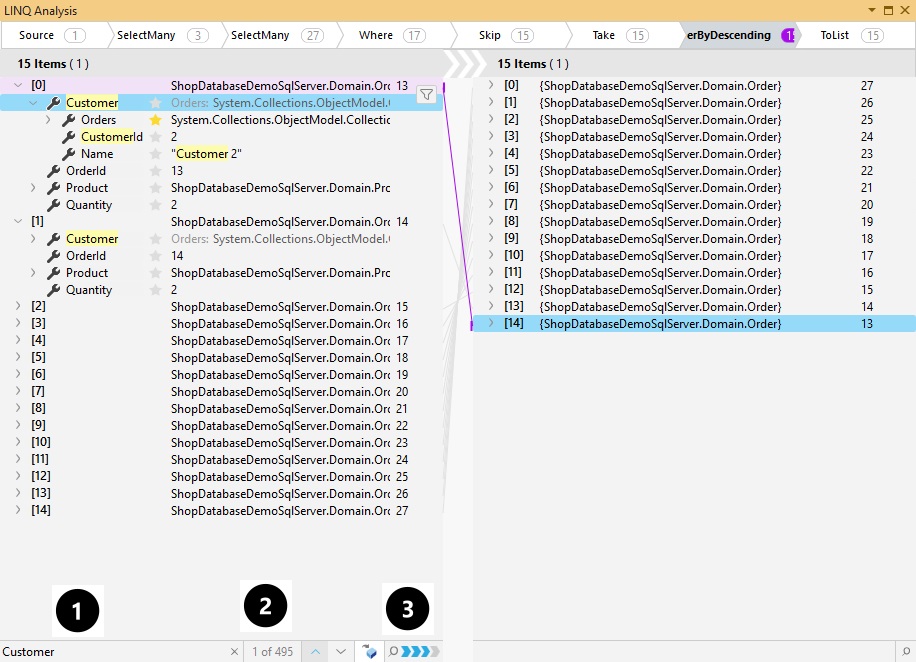The width and height of the screenshot is (916, 662).
Task: Click wrench icon of Customer under [0]
Action: 54,103
